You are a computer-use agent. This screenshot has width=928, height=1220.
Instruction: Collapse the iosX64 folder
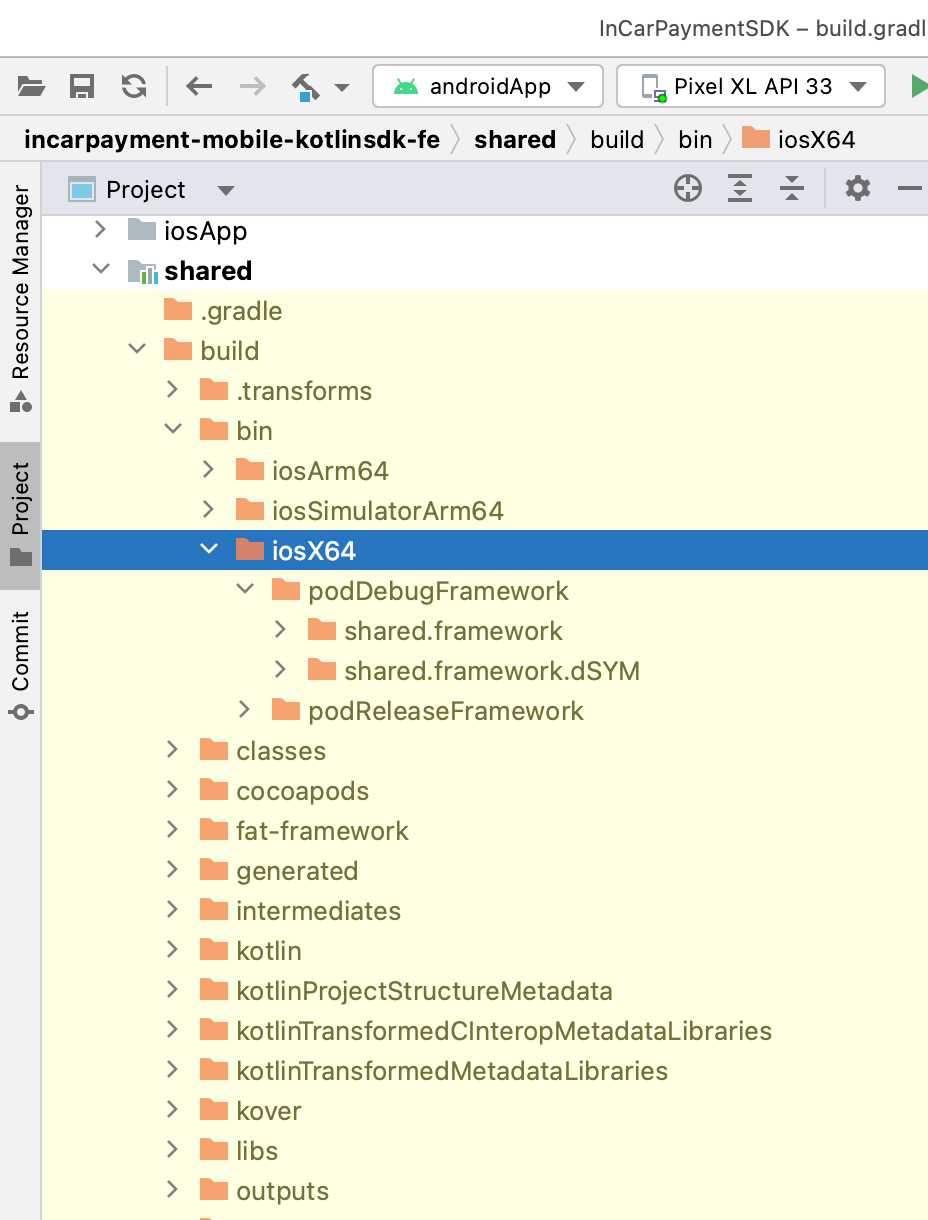(208, 549)
